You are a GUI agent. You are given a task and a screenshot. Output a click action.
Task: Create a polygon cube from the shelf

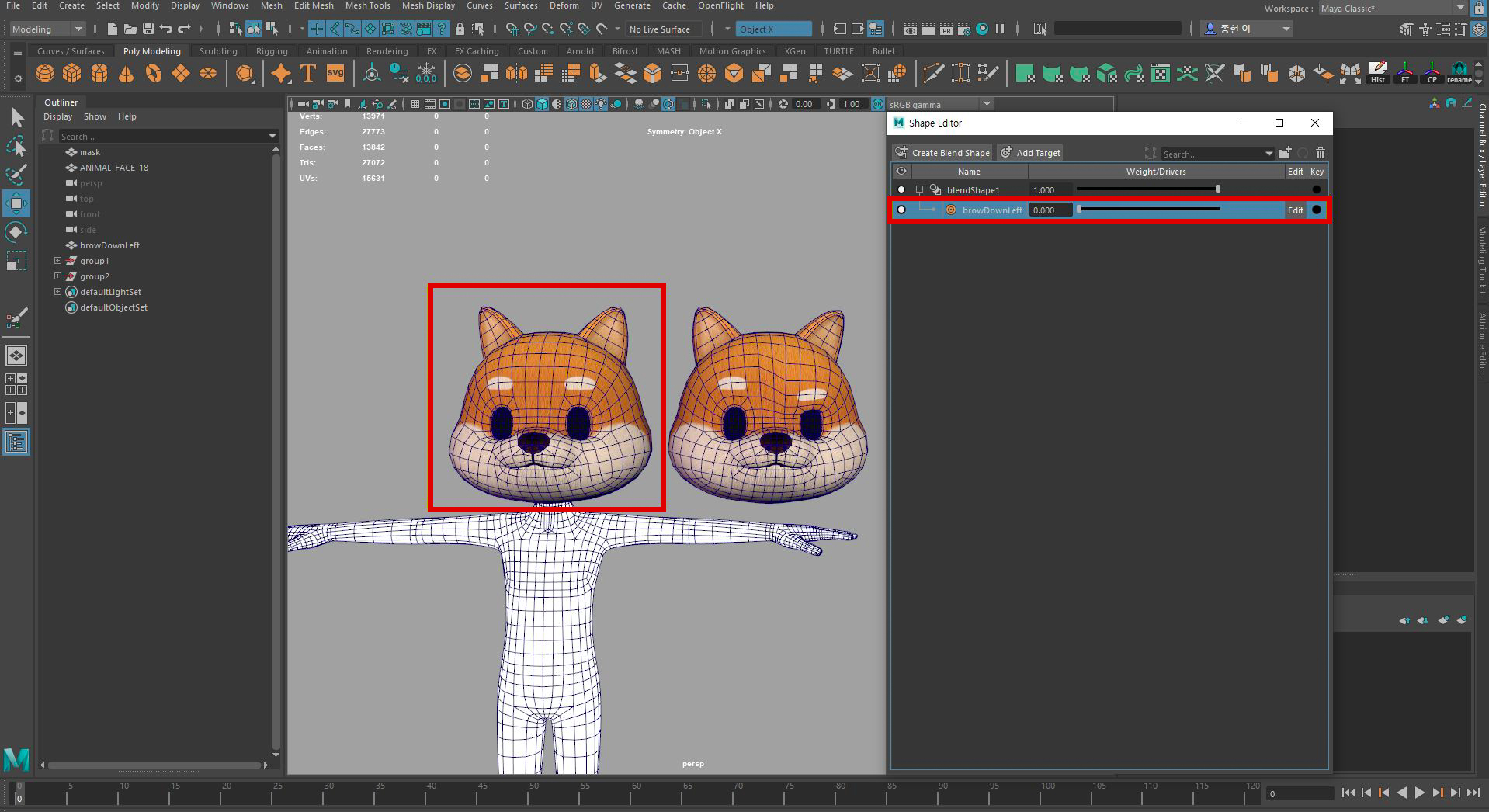[72, 74]
